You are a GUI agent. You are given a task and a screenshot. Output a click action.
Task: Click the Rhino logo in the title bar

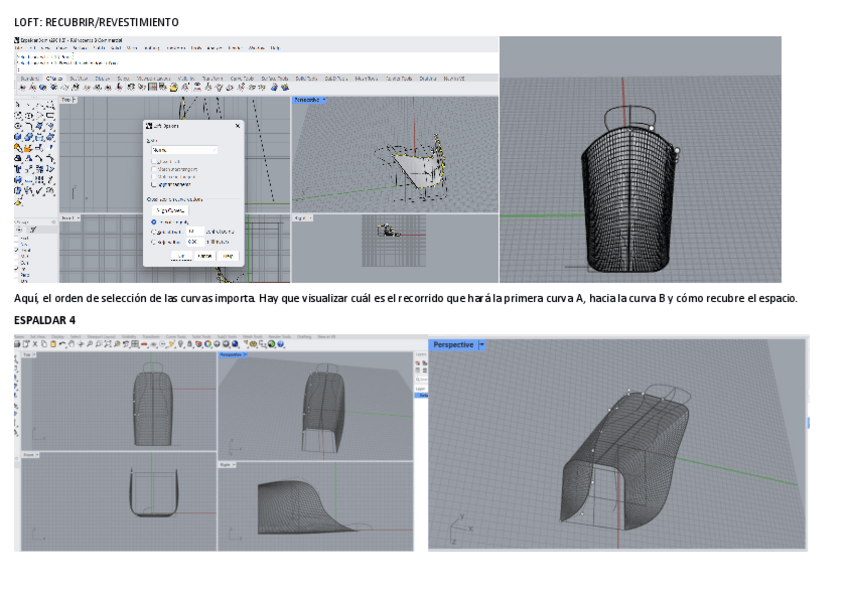click(x=17, y=40)
